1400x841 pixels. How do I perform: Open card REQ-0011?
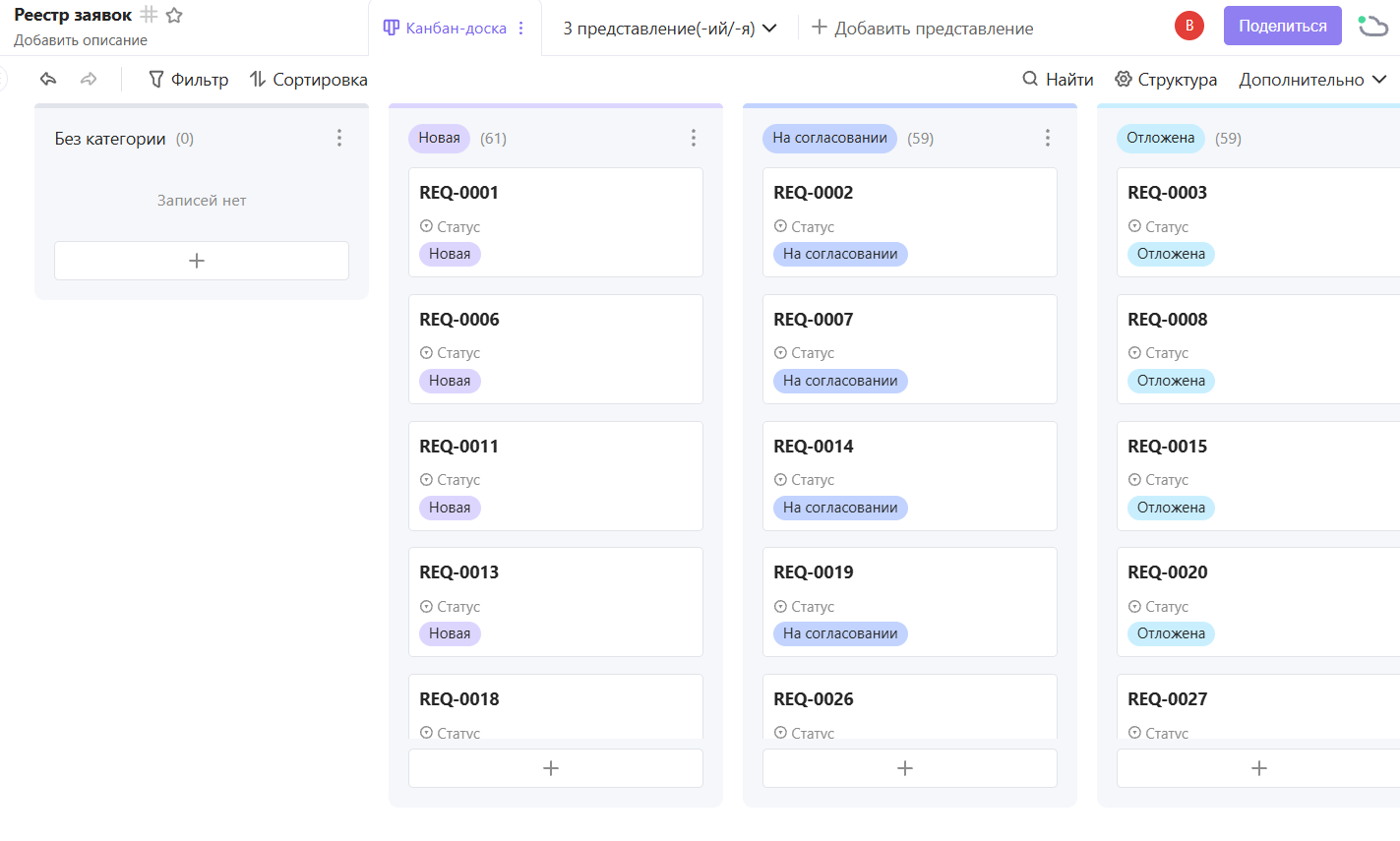click(556, 476)
